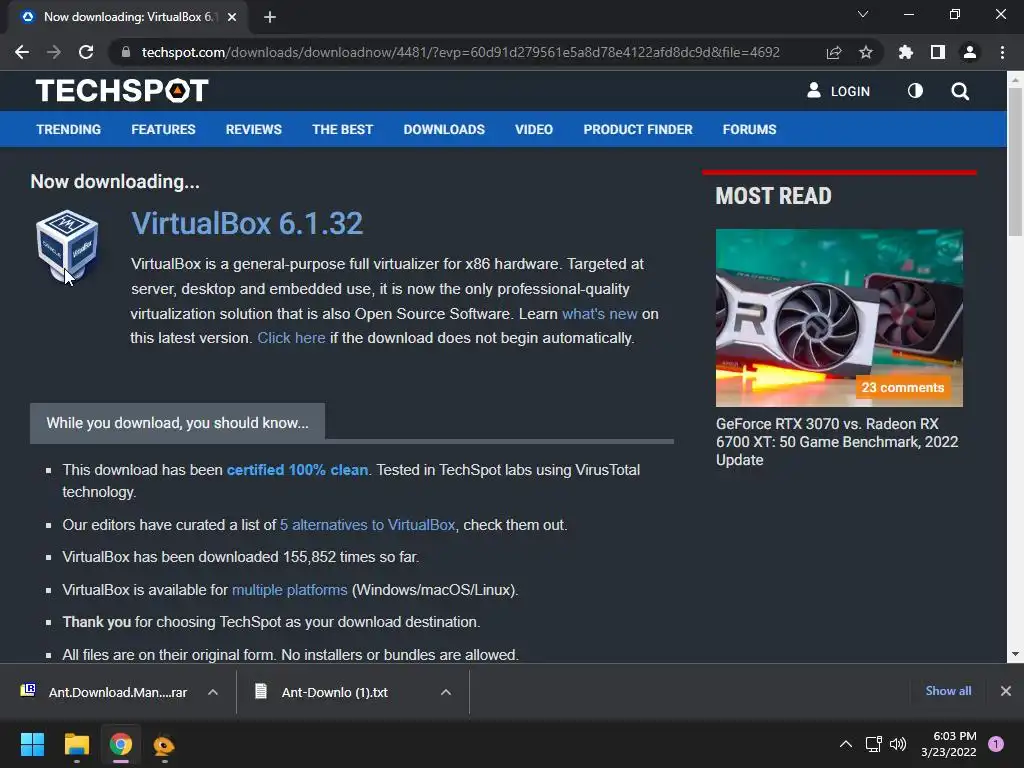
Task: Open the DOWNLOADS menu
Action: 444,129
